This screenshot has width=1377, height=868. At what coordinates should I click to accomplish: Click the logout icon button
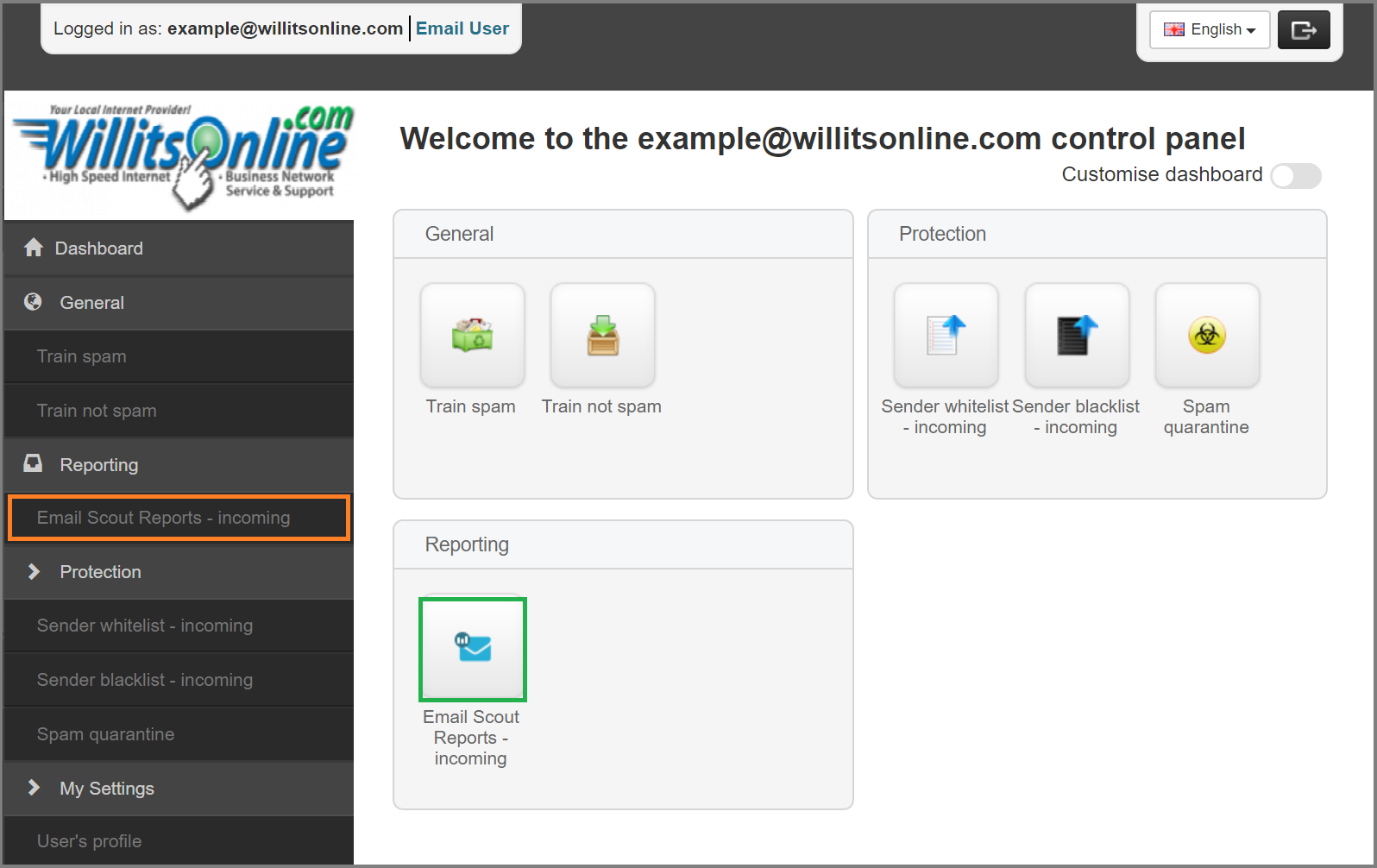pos(1304,30)
